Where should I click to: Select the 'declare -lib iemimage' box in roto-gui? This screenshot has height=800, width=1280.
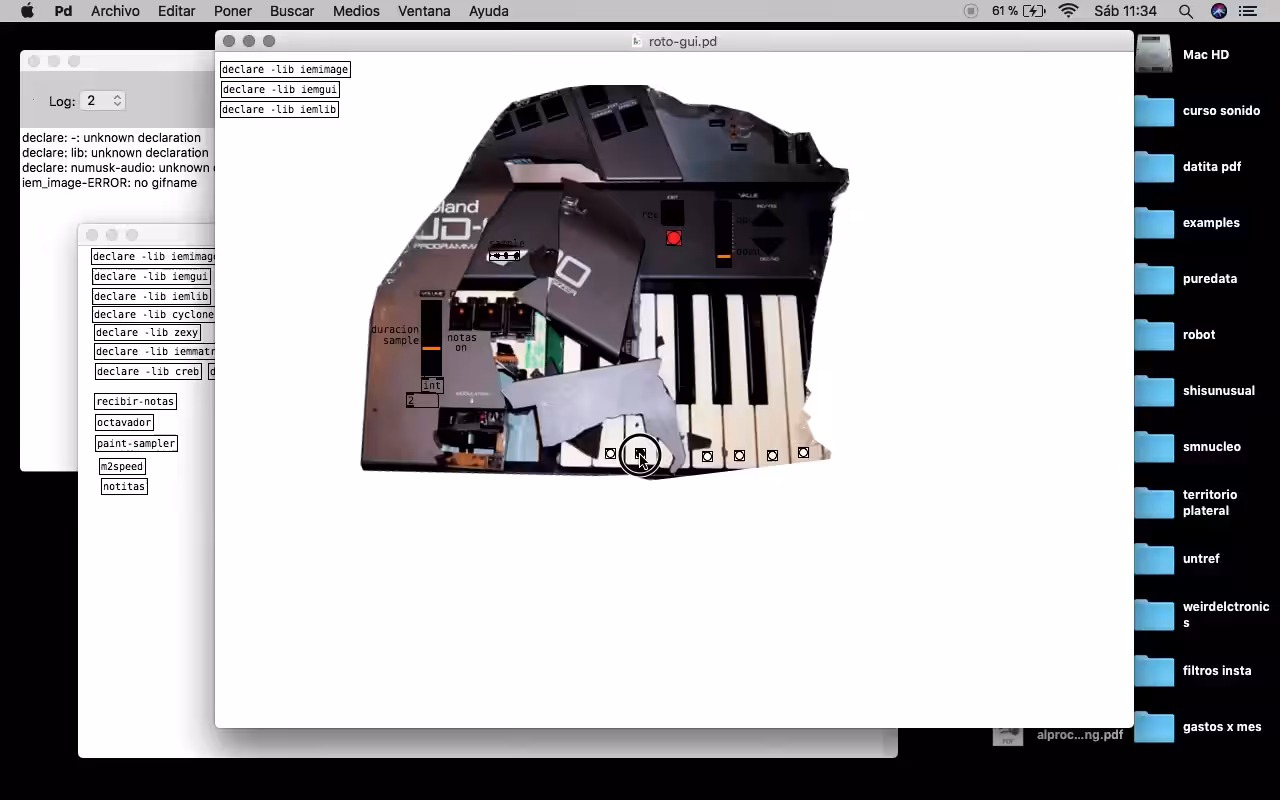coord(285,69)
